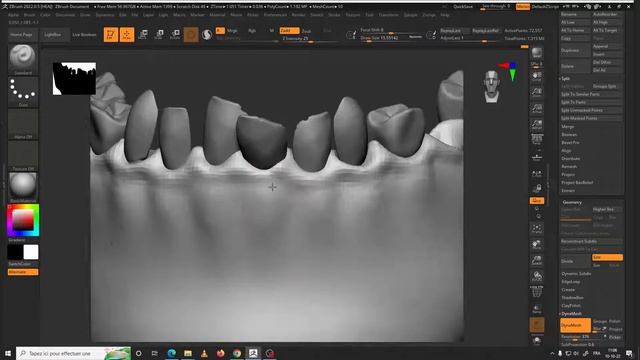
Task: Click Split To Similar Parts button
Action: [x=591, y=94]
